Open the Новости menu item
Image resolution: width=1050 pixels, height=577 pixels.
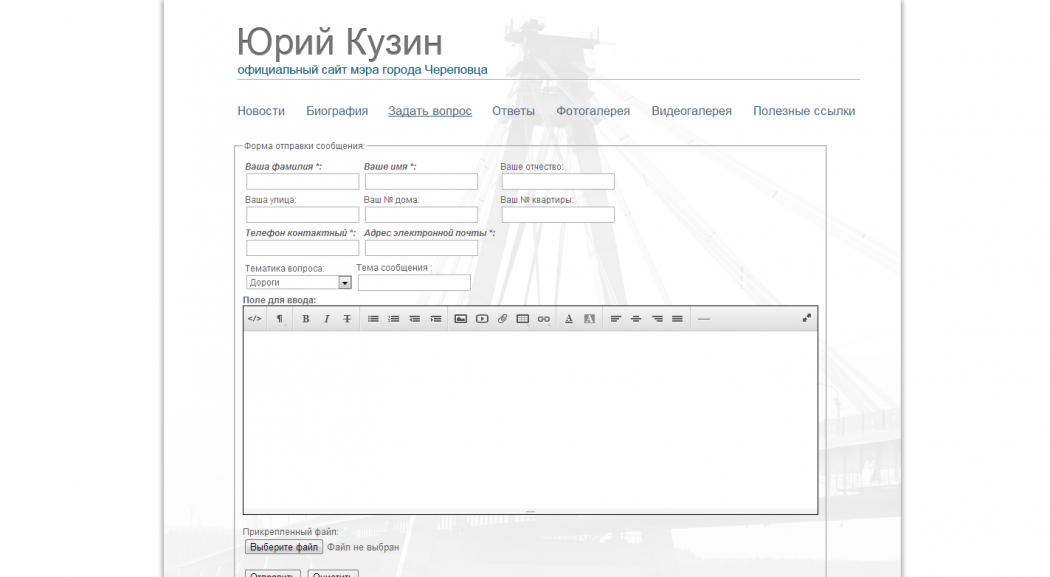[x=261, y=111]
